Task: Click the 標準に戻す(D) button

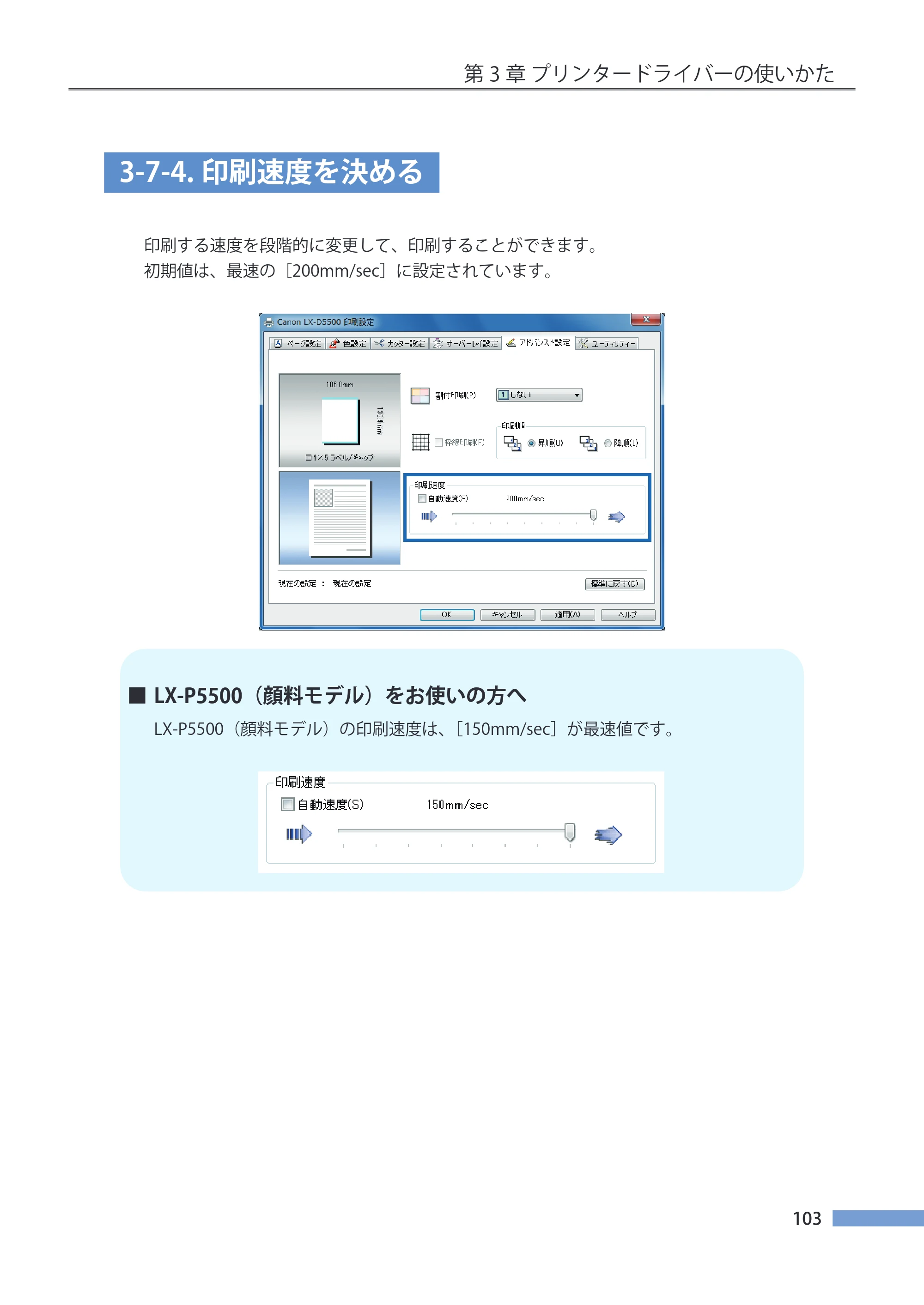Action: (614, 583)
